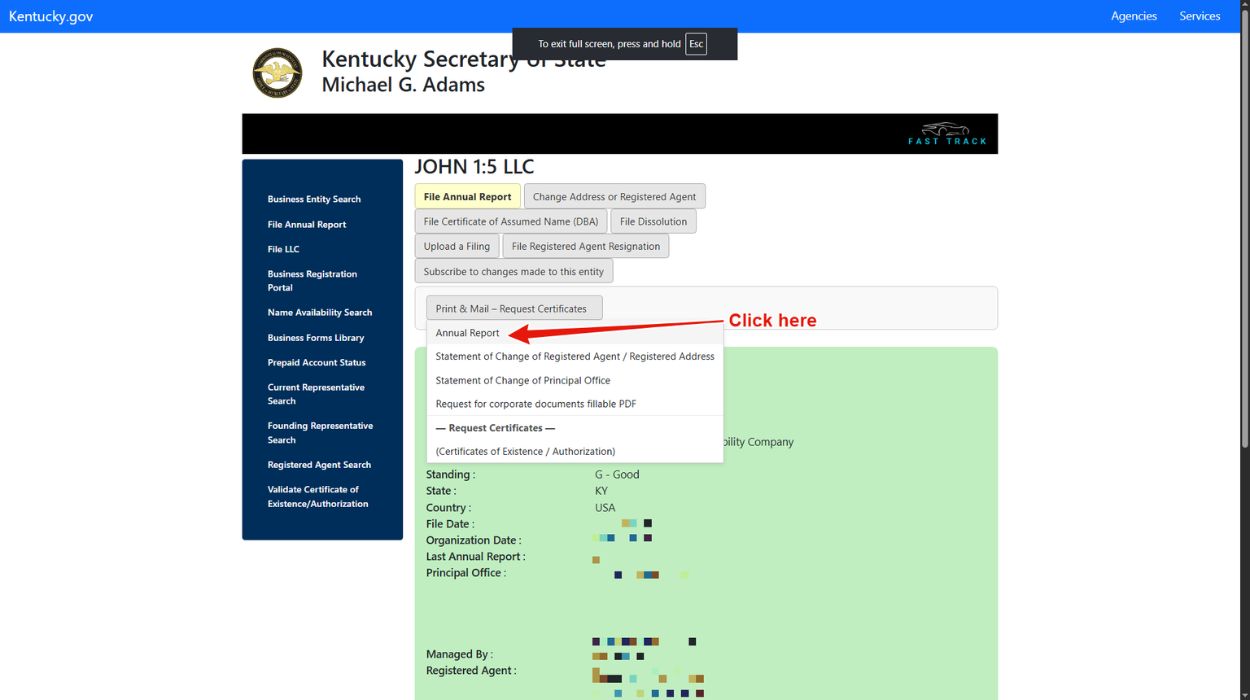1250x700 pixels.
Task: Open Business Forms Library link
Action: (x=316, y=338)
